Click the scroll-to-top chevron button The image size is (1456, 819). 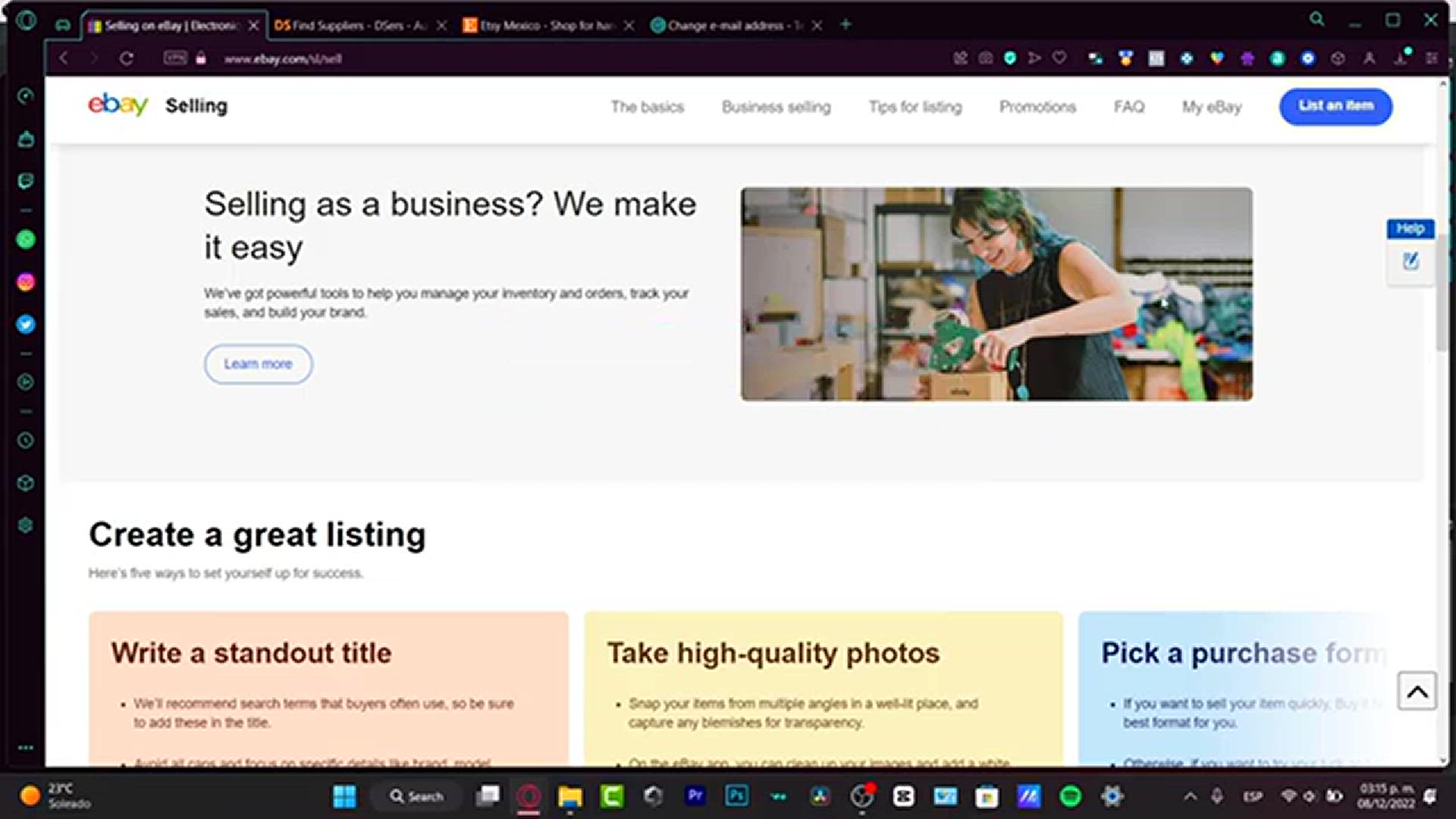(1417, 691)
